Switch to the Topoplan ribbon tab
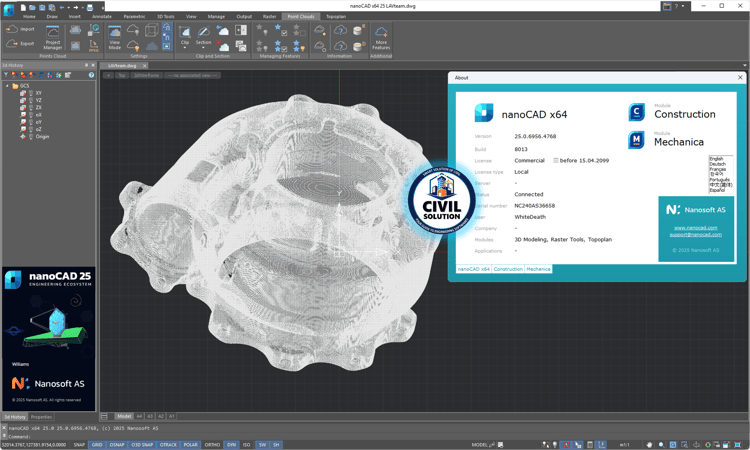750x450 pixels. point(336,17)
